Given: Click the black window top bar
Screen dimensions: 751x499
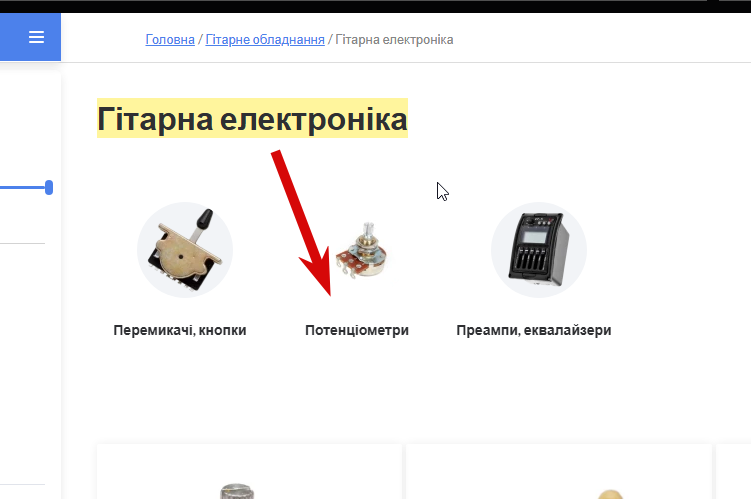Looking at the screenshot, I should point(376,6).
